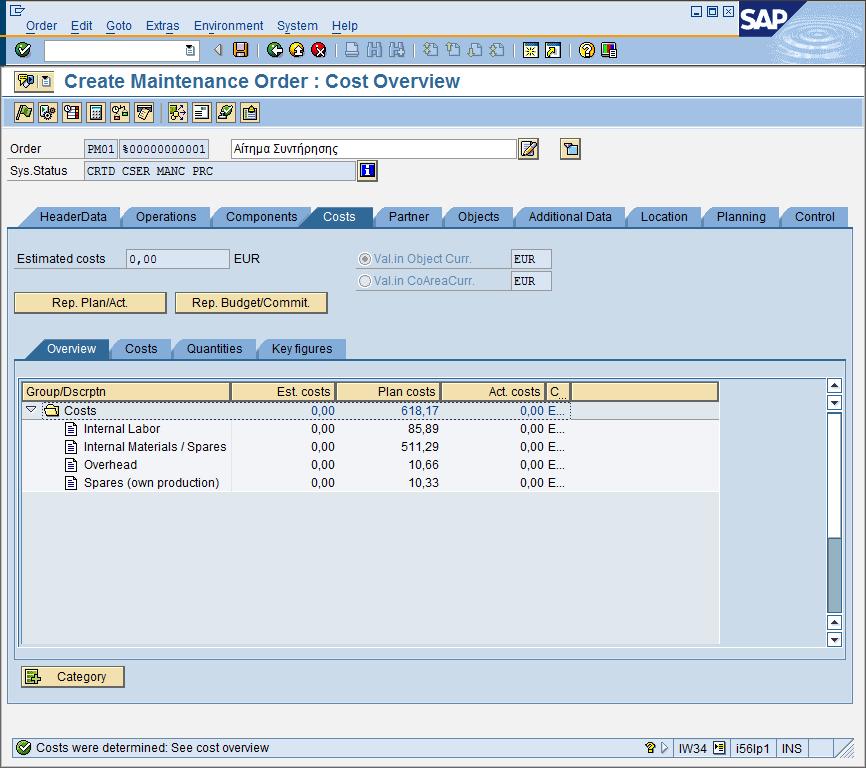Screen dimensions: 866x768
Task: Select the Val.in CoAreaCurr. radio button
Action: (365, 281)
